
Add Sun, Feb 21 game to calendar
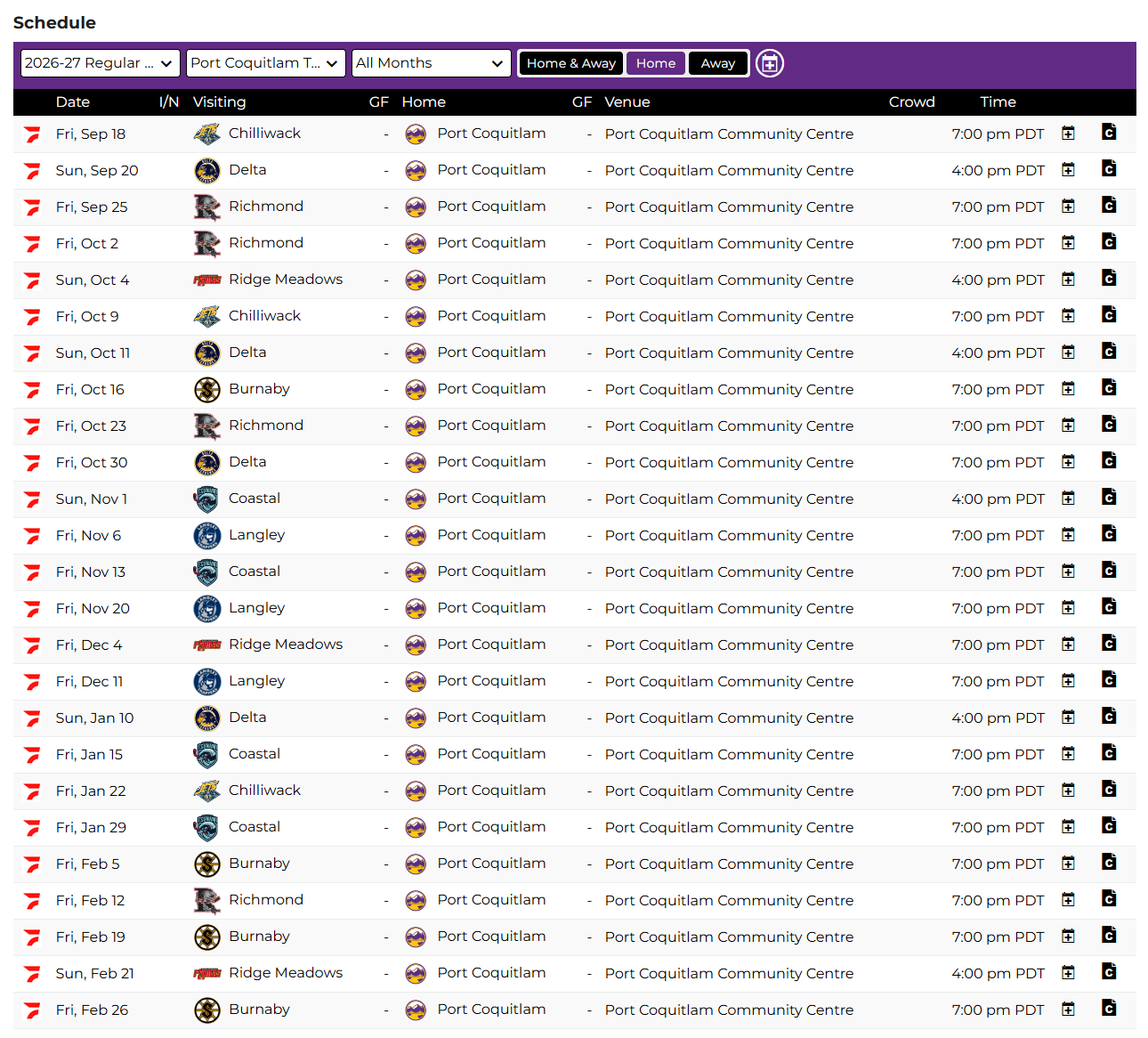coord(1068,973)
